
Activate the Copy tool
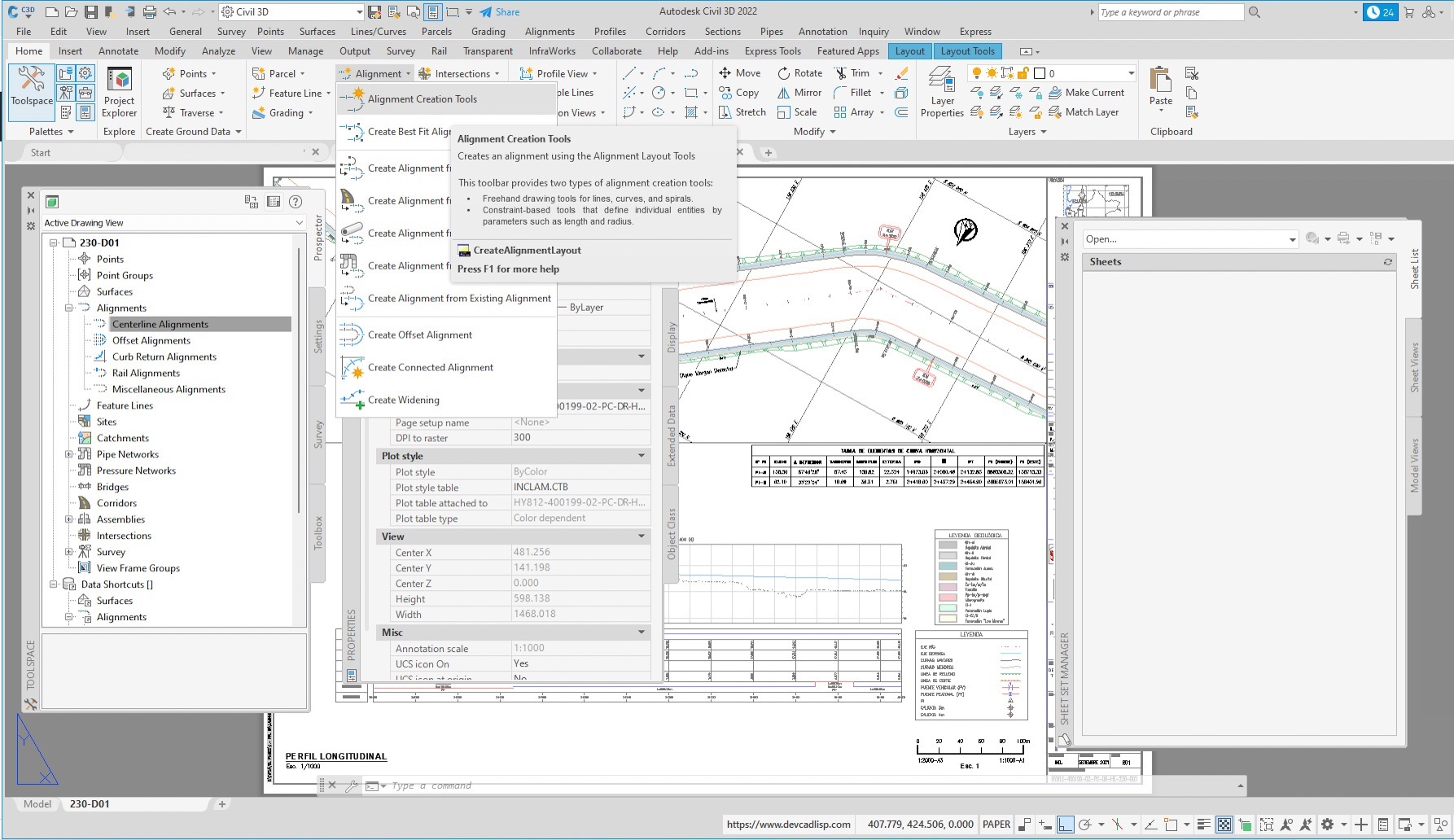[742, 92]
